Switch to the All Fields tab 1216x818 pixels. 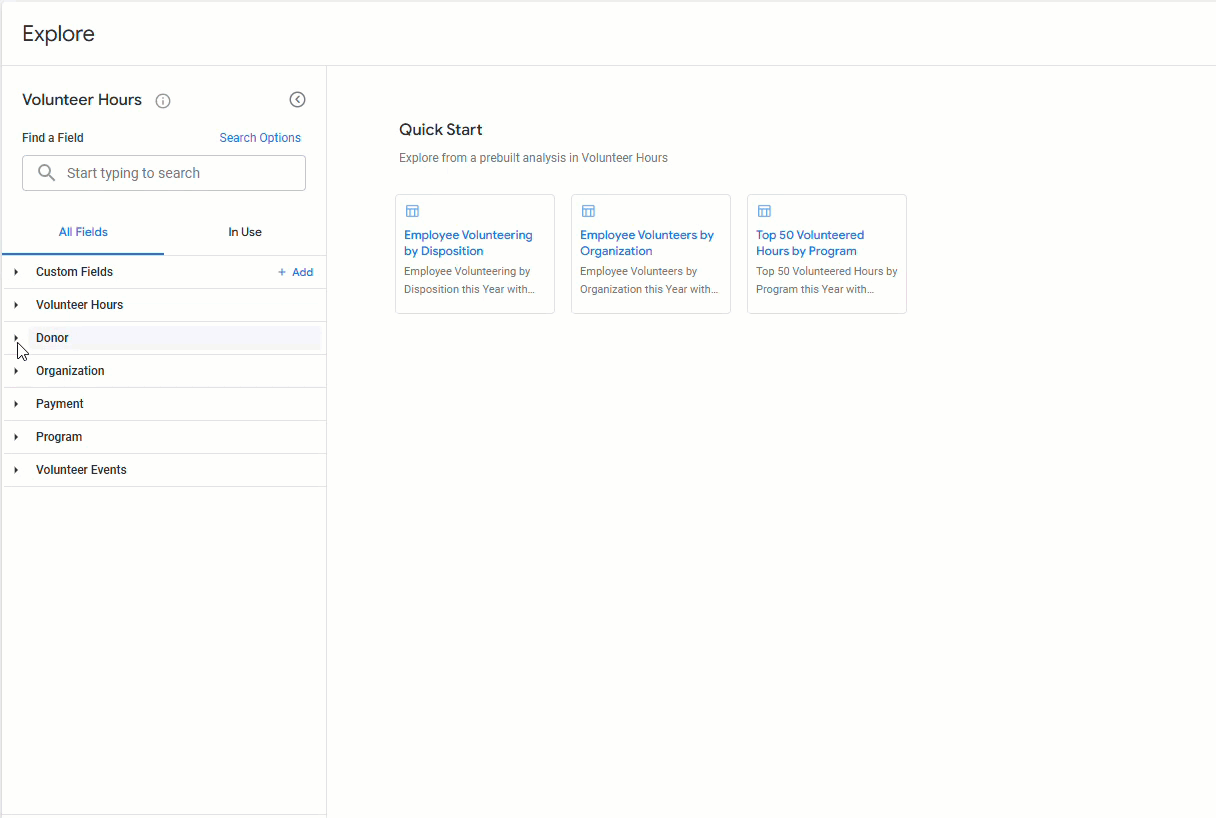pyautogui.click(x=83, y=232)
